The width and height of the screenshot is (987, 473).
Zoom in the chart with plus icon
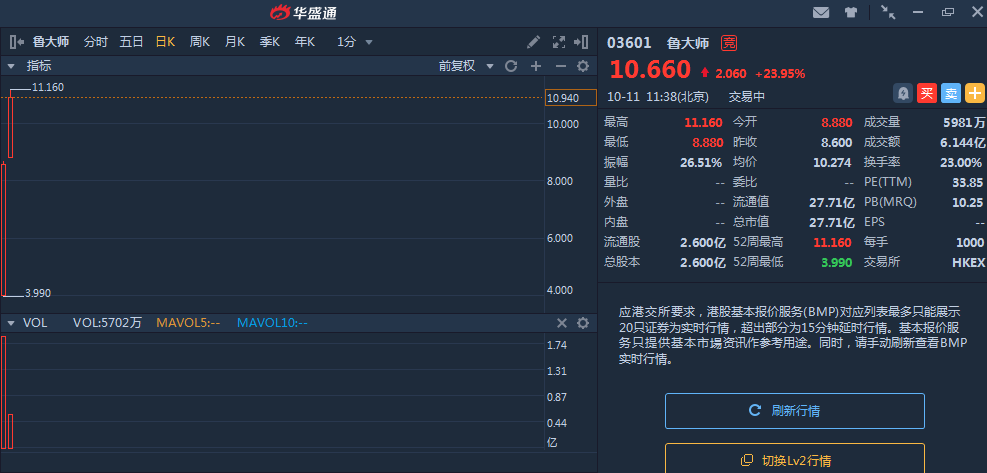(x=536, y=66)
